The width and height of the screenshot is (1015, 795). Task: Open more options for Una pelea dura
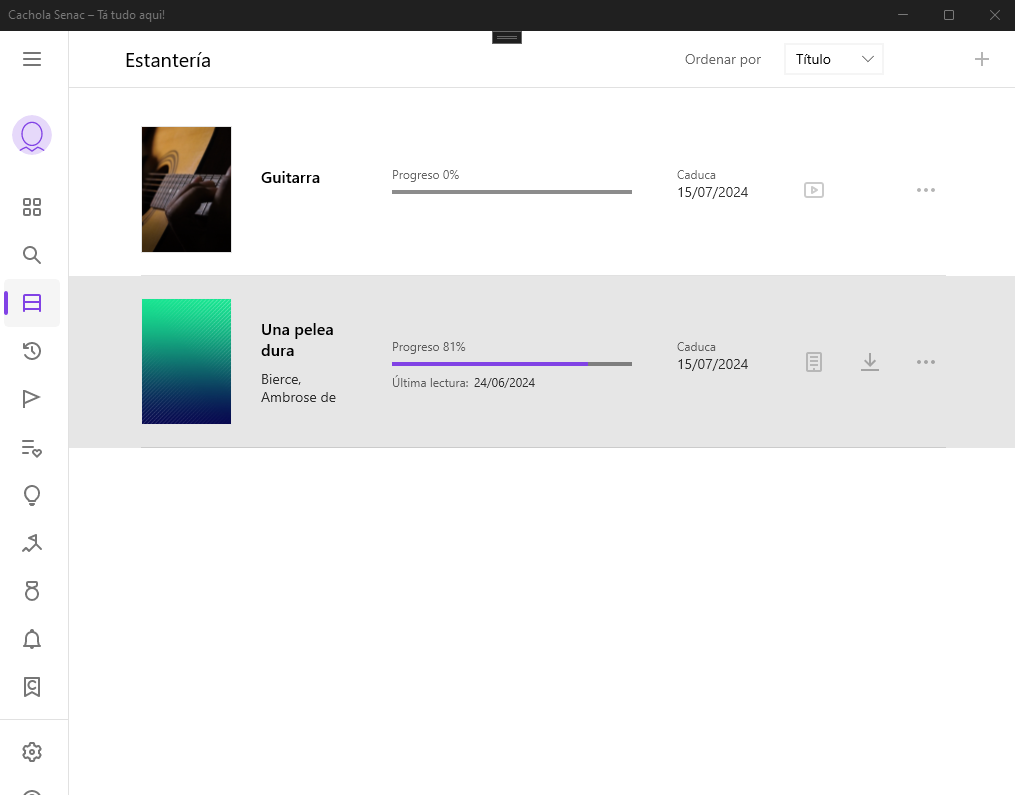[x=926, y=362]
